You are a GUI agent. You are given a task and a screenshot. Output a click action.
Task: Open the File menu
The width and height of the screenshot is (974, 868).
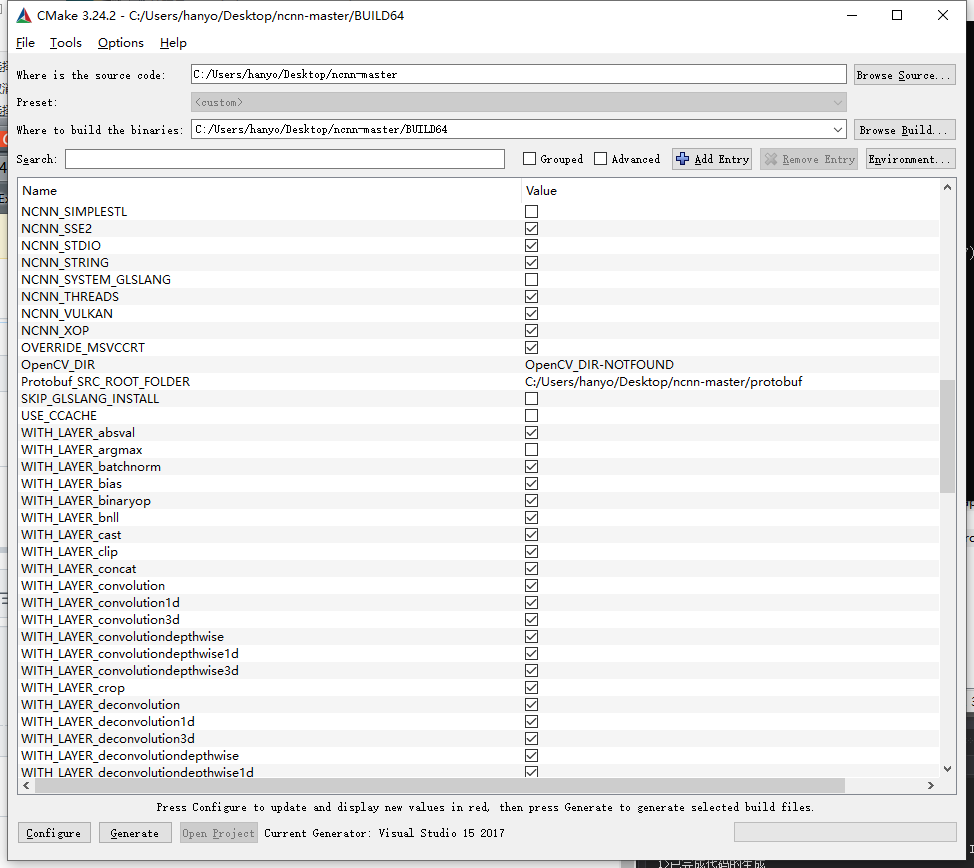(x=25, y=43)
